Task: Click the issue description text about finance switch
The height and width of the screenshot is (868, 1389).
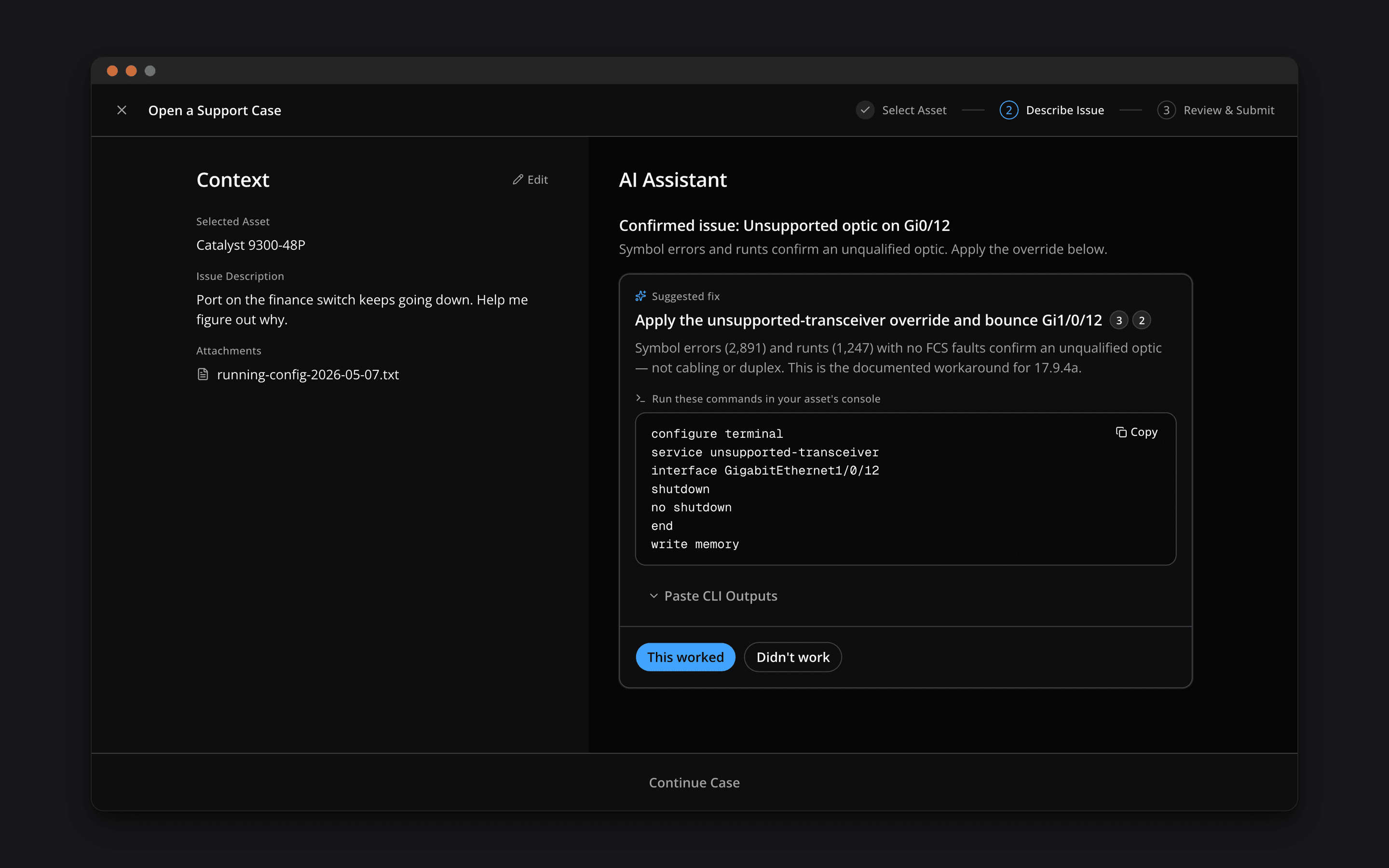Action: point(362,310)
